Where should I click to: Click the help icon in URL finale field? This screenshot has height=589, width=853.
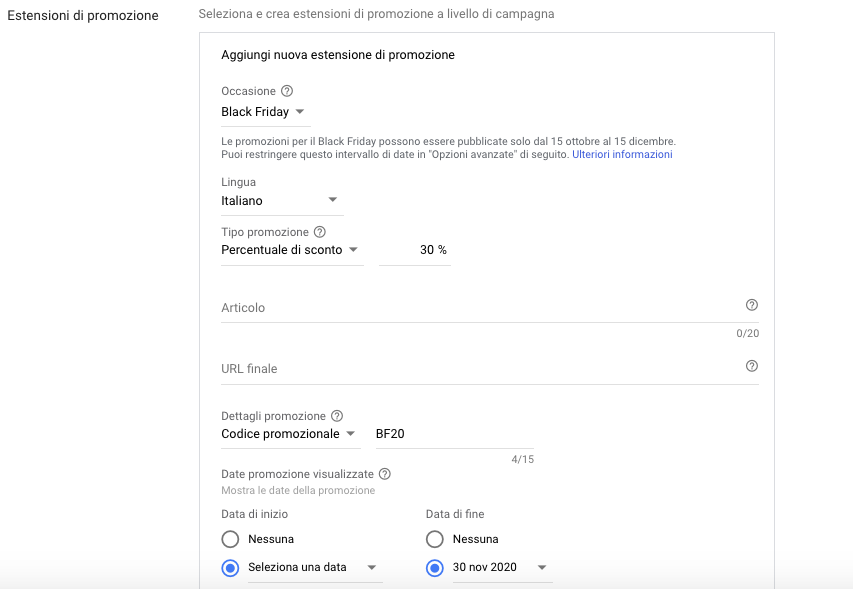click(751, 366)
